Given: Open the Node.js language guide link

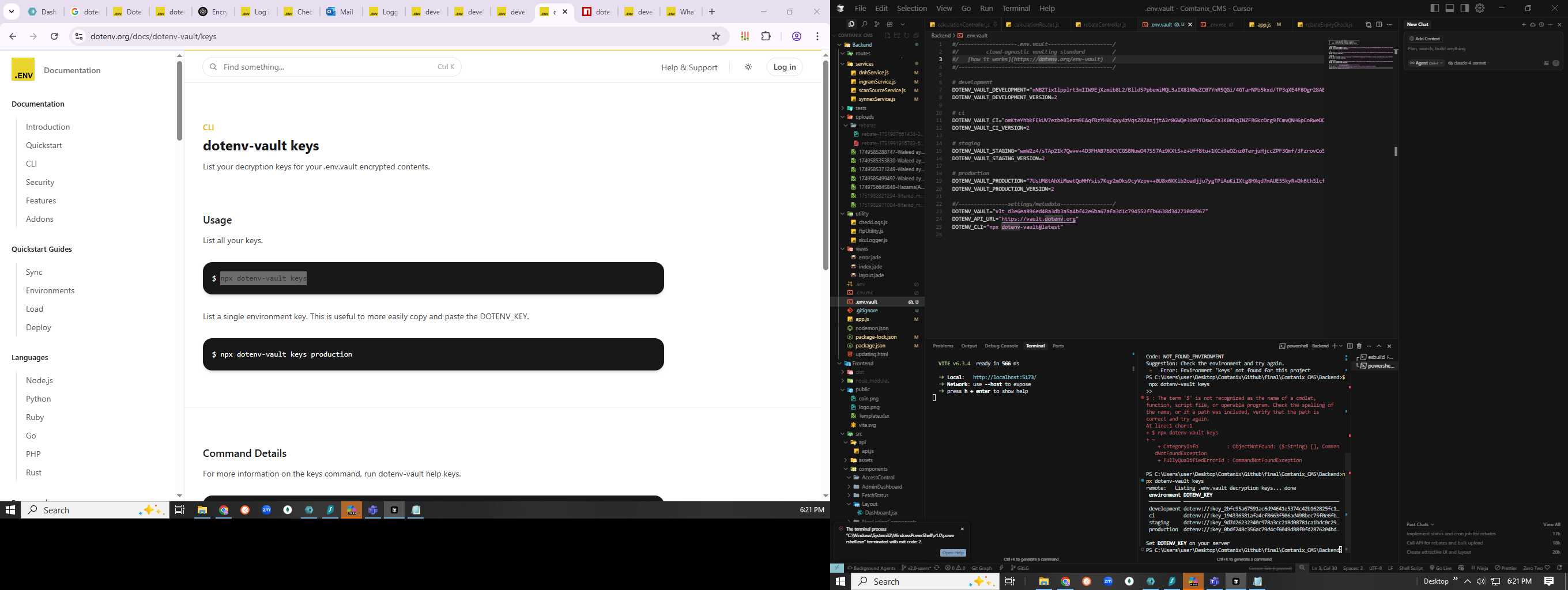Looking at the screenshot, I should pyautogui.click(x=39, y=380).
